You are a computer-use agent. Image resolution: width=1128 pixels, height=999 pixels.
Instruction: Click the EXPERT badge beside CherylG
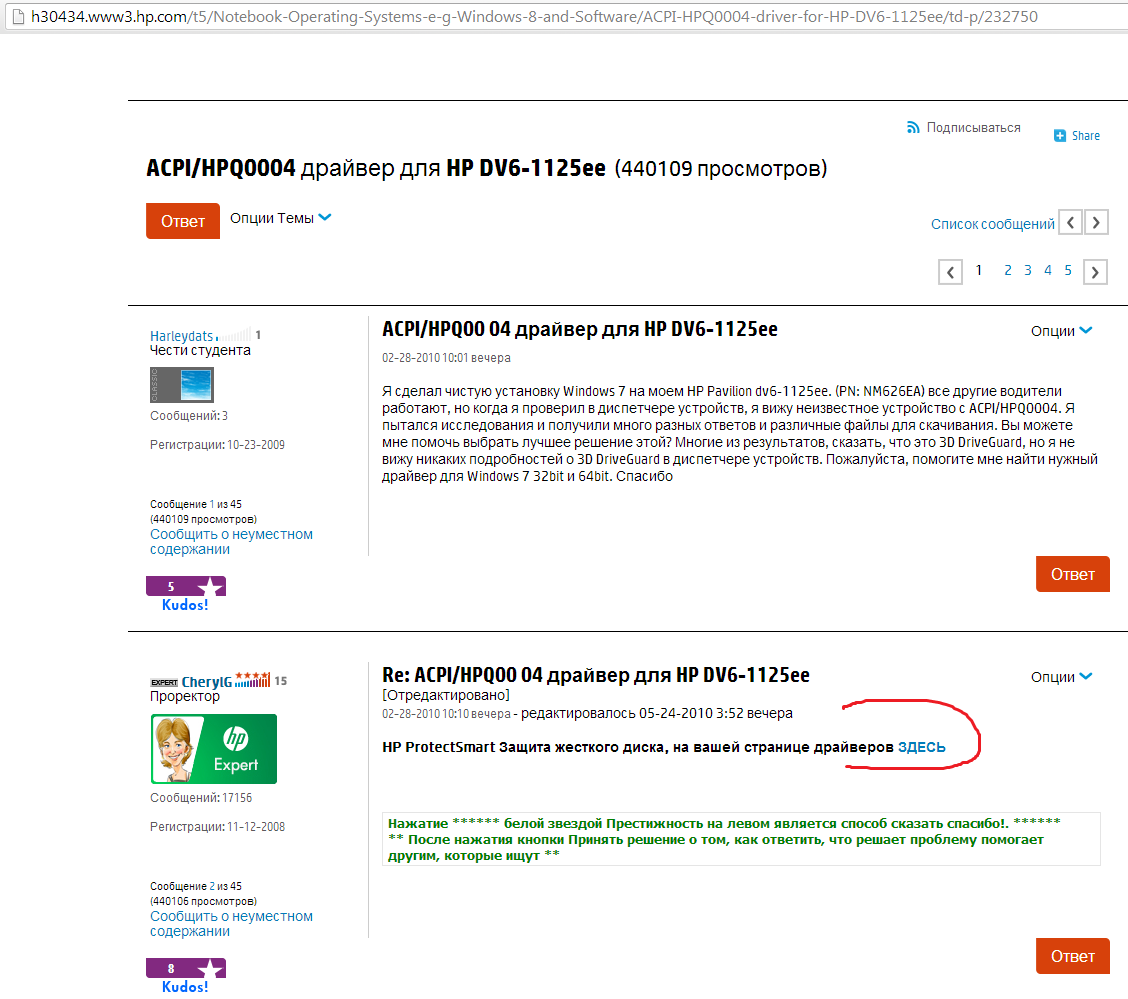[164, 683]
